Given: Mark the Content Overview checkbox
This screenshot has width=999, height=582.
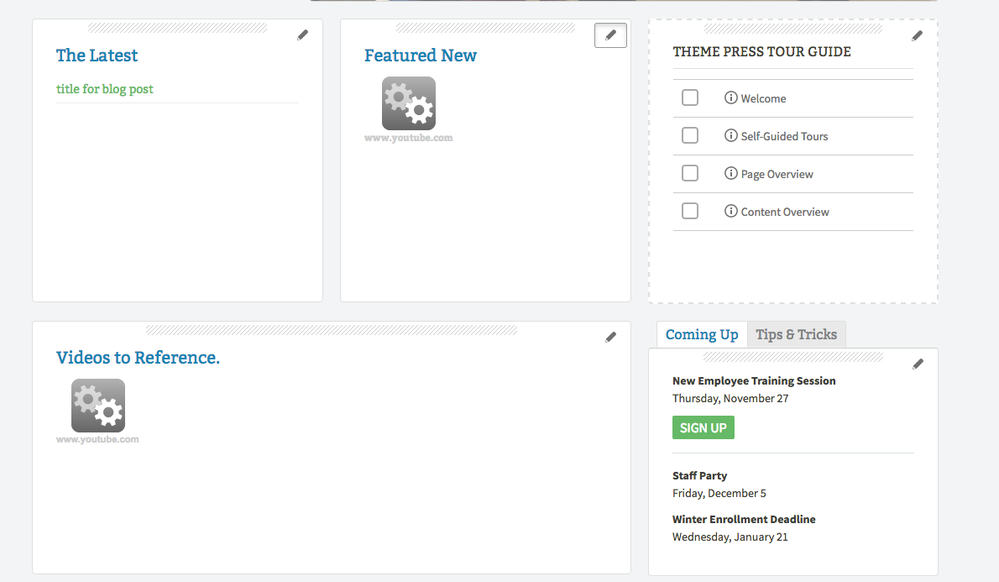Looking at the screenshot, I should (x=690, y=211).
